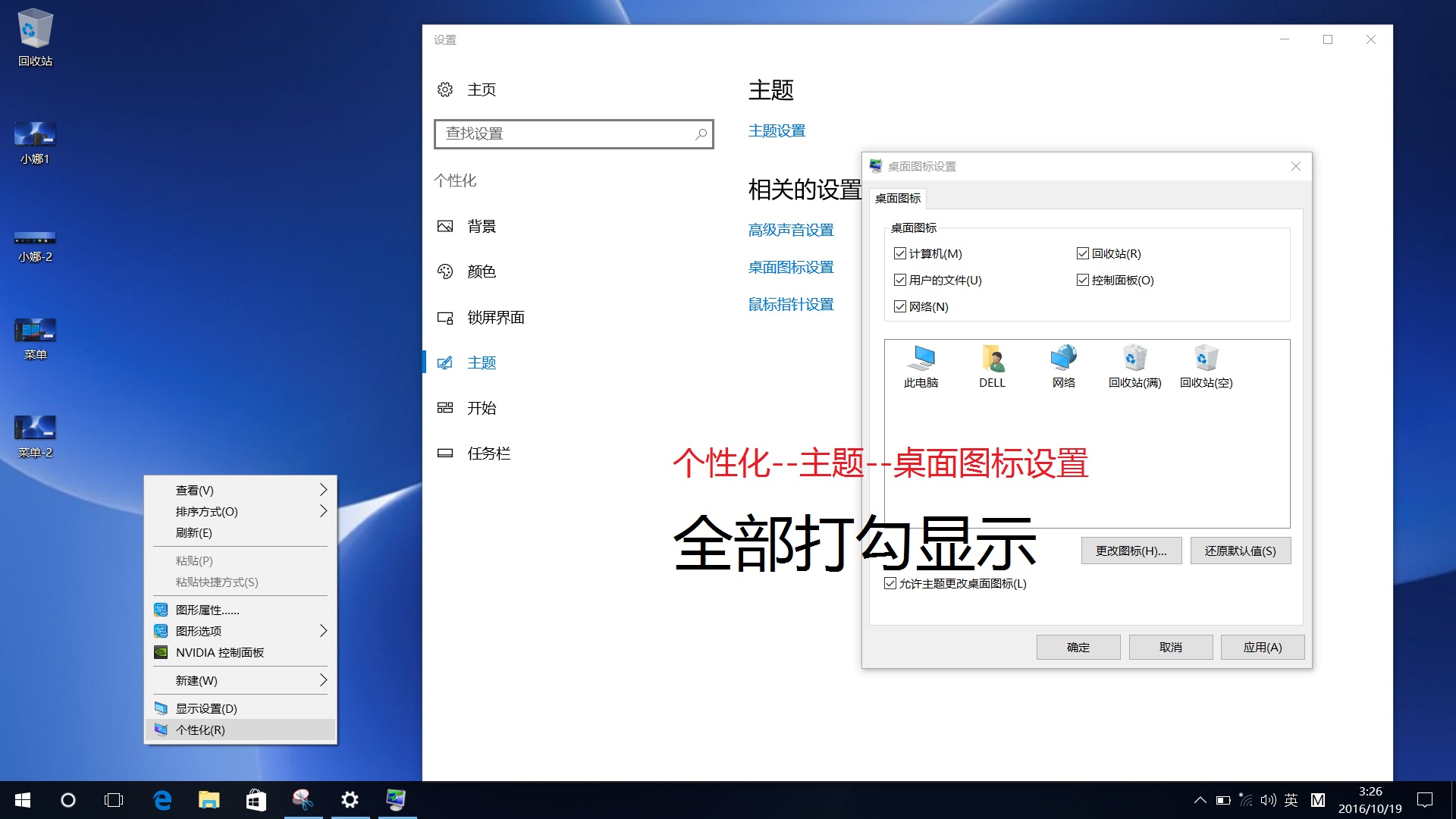Open the Store icon on the taskbar
The height and width of the screenshot is (819, 1456).
(256, 800)
